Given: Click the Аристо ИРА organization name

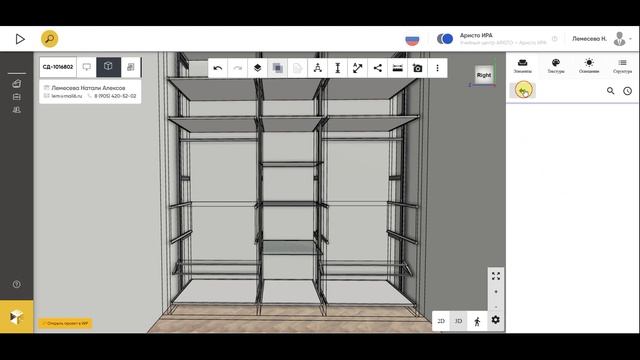Looking at the screenshot, I should tap(476, 36).
